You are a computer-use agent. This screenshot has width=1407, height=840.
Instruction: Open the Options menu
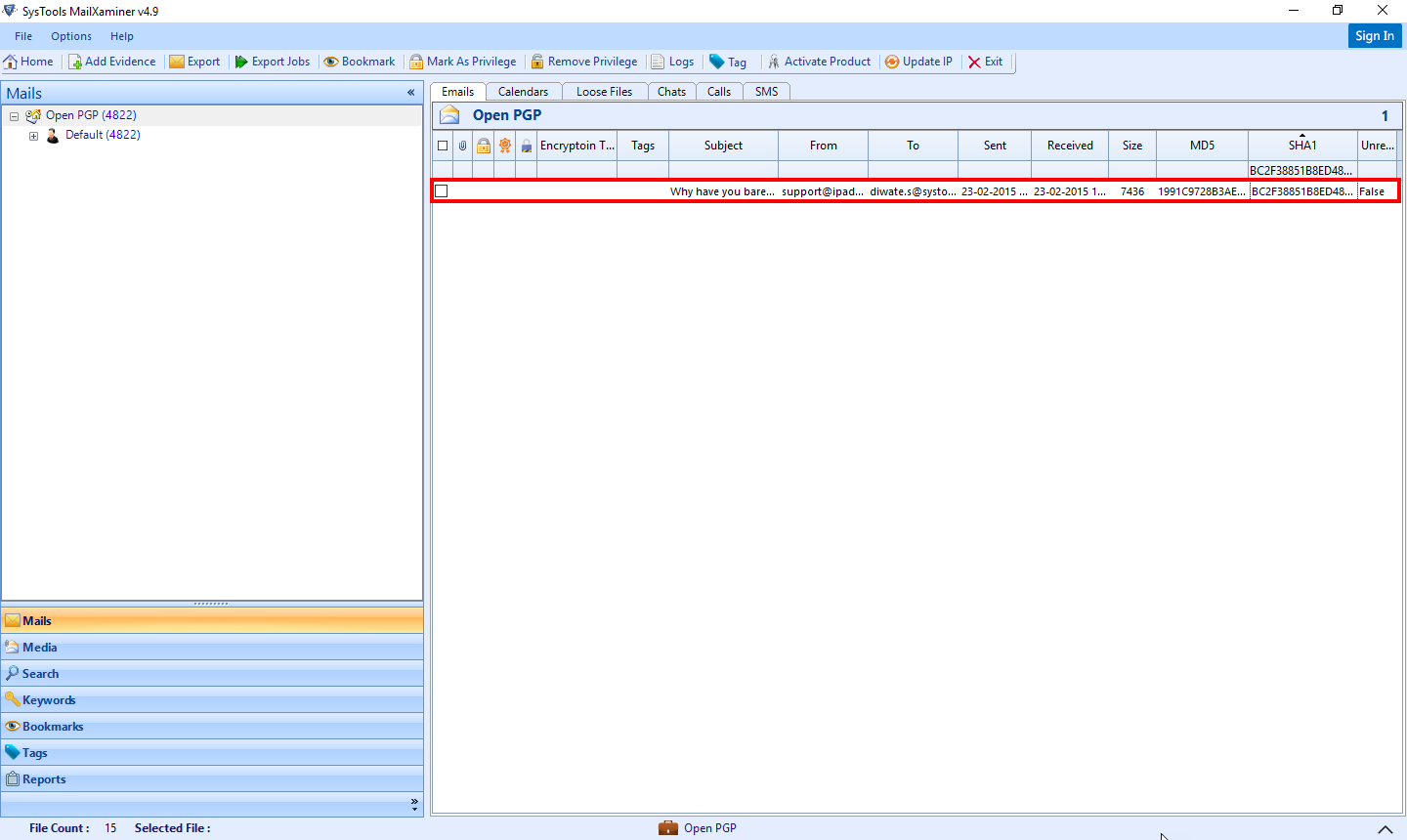71,36
